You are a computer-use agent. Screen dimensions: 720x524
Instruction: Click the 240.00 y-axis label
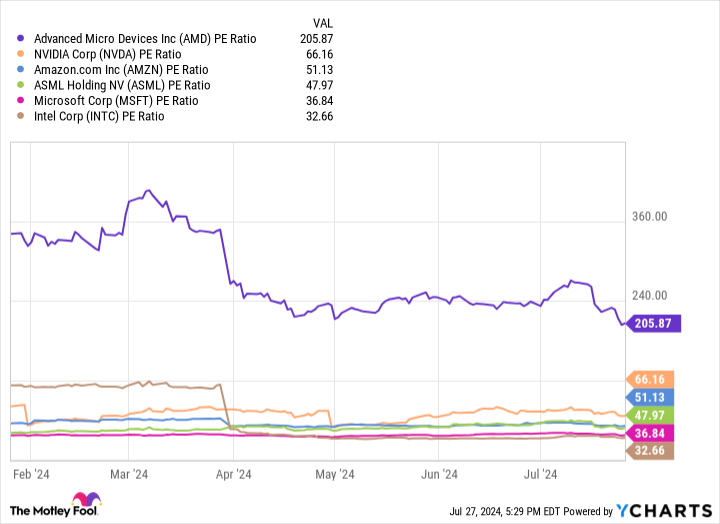click(x=649, y=295)
